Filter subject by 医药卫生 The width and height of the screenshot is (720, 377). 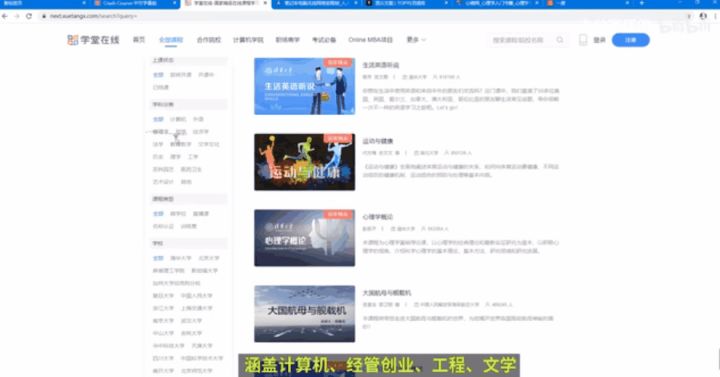[x=191, y=169]
